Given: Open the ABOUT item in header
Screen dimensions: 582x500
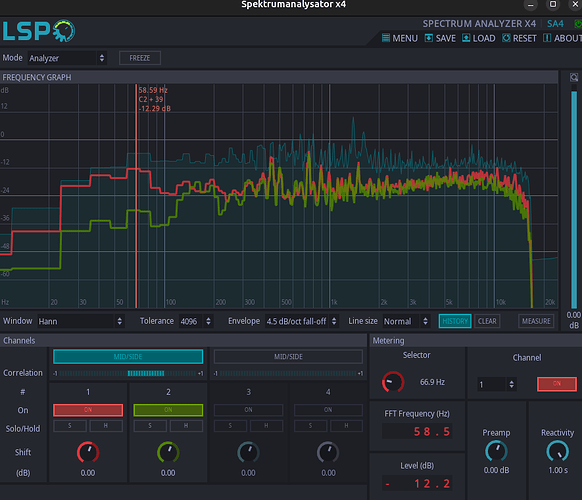Looking at the screenshot, I should coord(562,38).
